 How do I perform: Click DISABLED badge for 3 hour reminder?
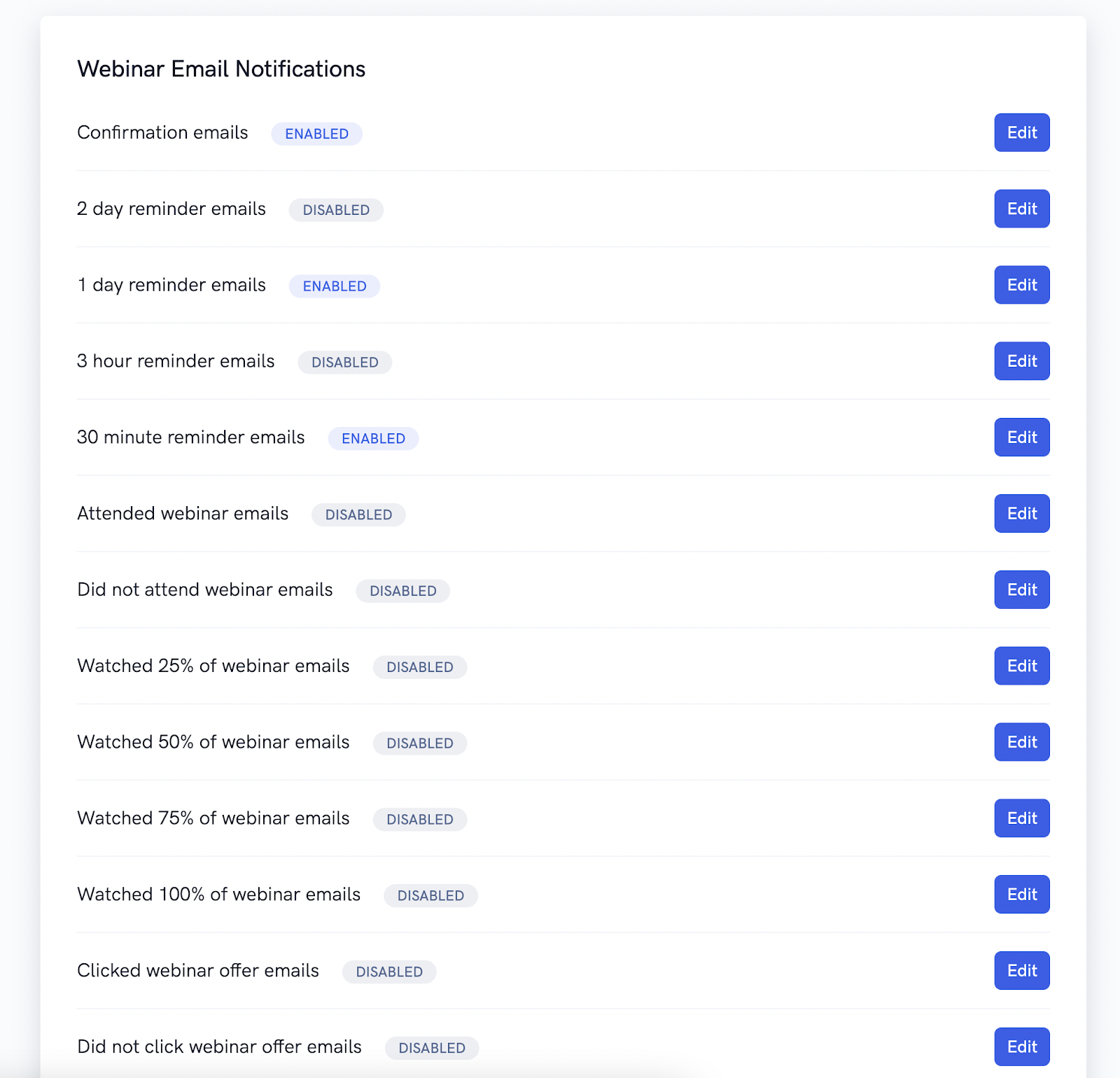pos(345,363)
